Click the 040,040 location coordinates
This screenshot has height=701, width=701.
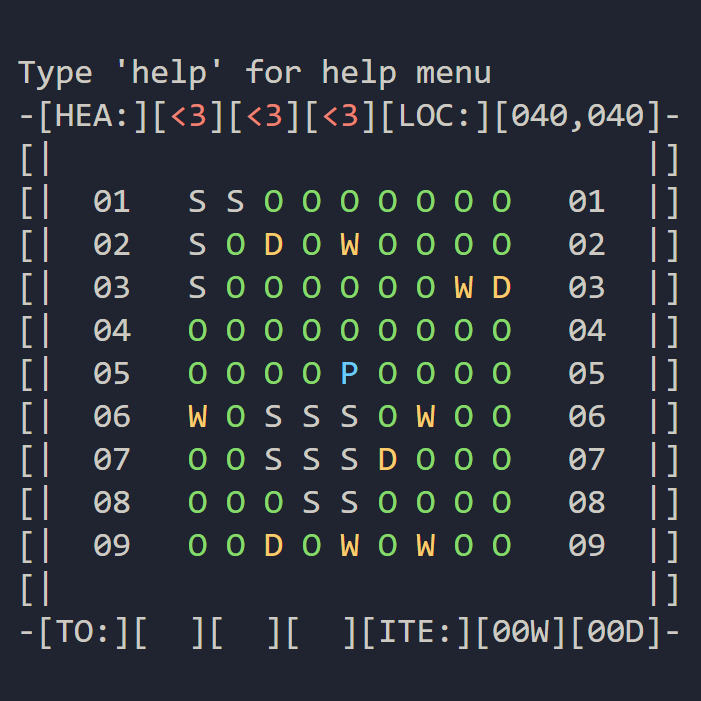pyautogui.click(x=577, y=116)
